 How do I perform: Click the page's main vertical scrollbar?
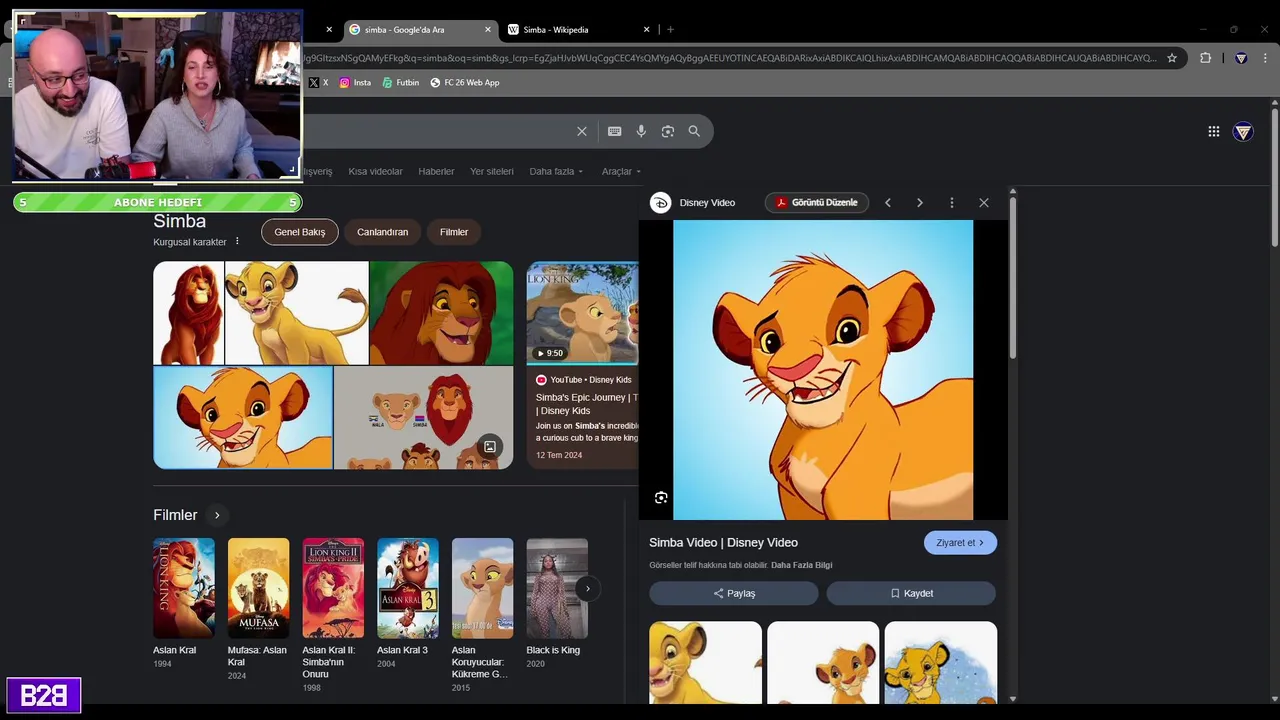(x=1274, y=176)
